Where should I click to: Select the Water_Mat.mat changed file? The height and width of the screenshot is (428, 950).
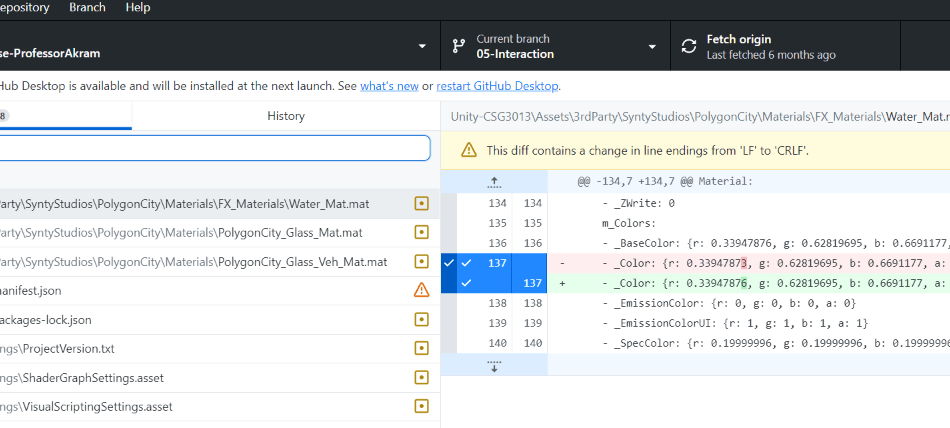pyautogui.click(x=220, y=204)
